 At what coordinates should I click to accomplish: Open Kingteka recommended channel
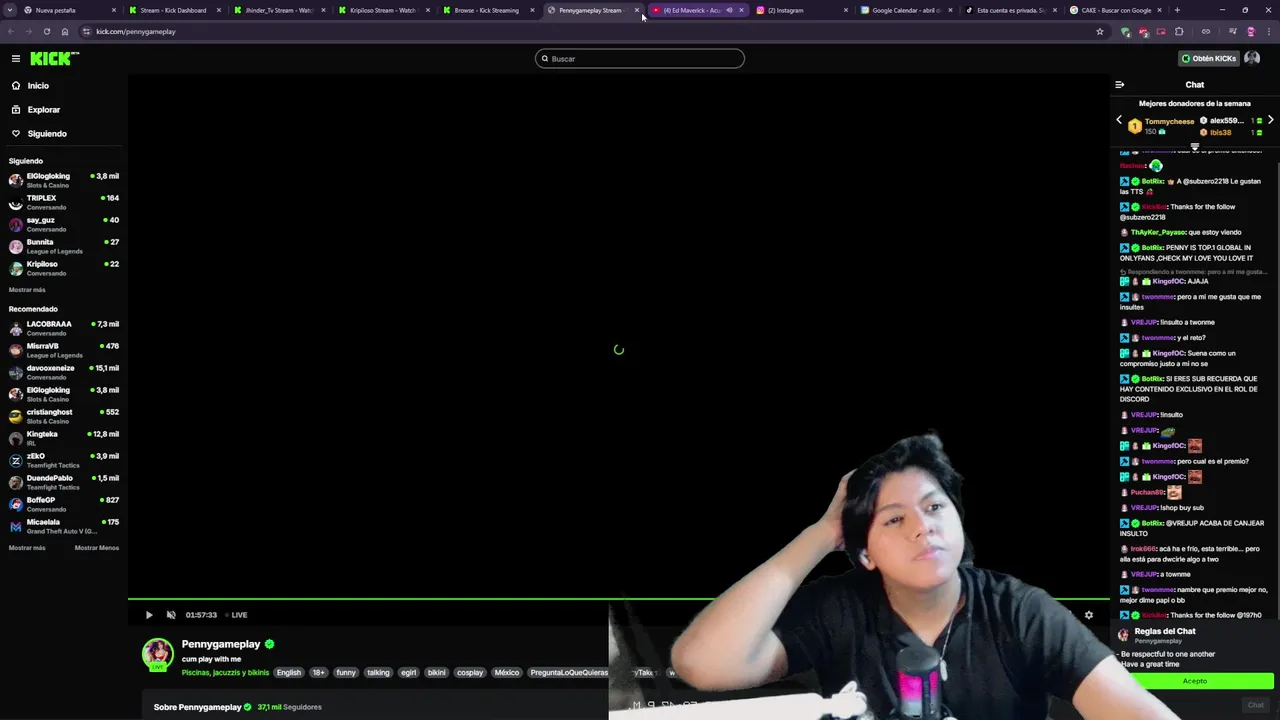tap(64, 438)
